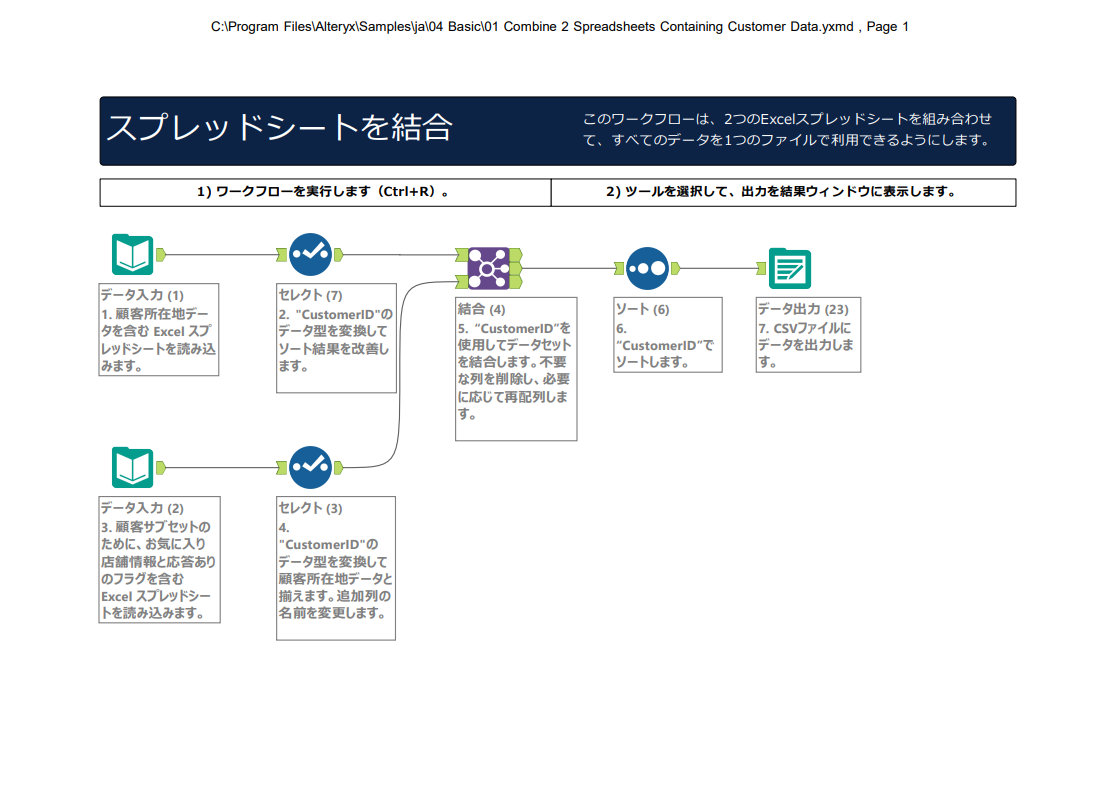
Task: Click the Select (7) checkmark tool icon
Action: (x=310, y=254)
